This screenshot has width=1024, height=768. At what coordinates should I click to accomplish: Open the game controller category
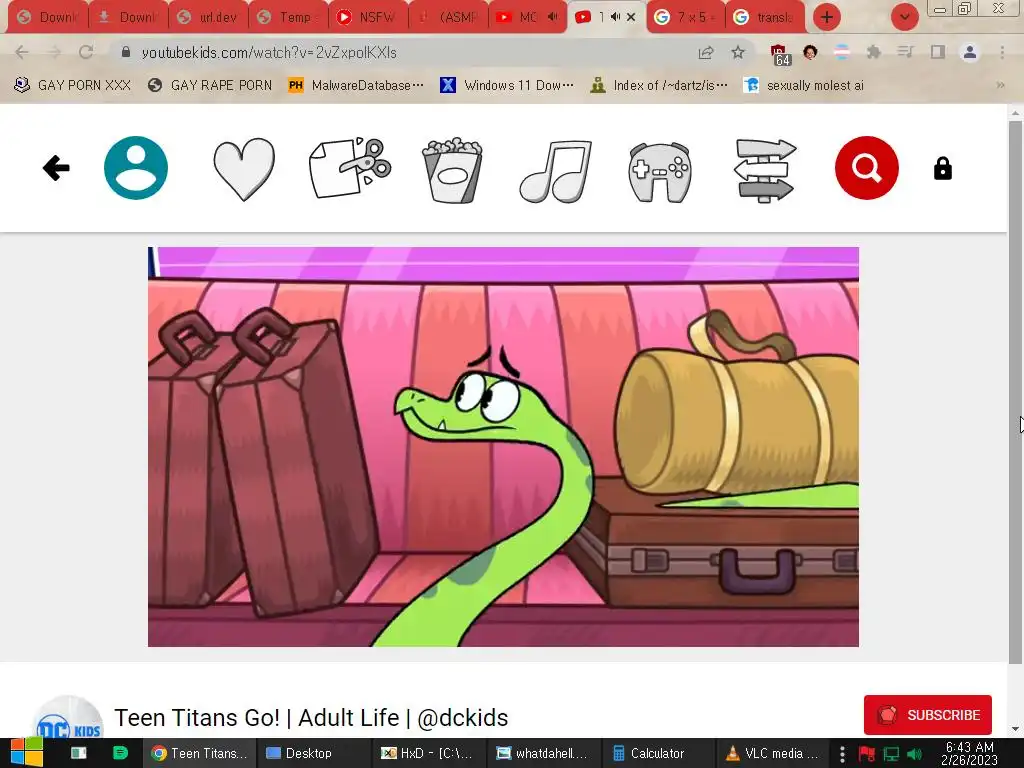[660, 172]
